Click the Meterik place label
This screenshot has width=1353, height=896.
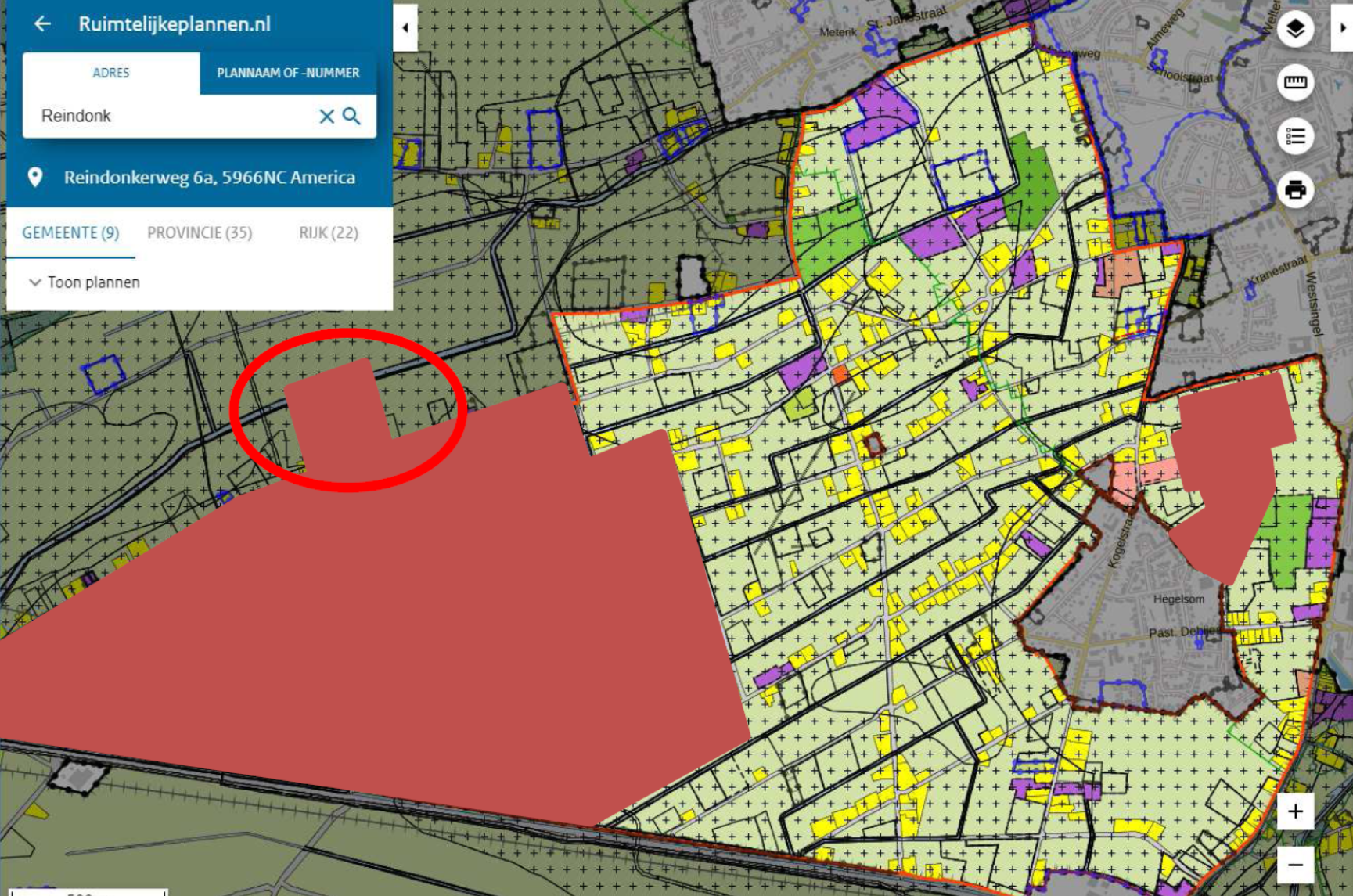click(838, 32)
